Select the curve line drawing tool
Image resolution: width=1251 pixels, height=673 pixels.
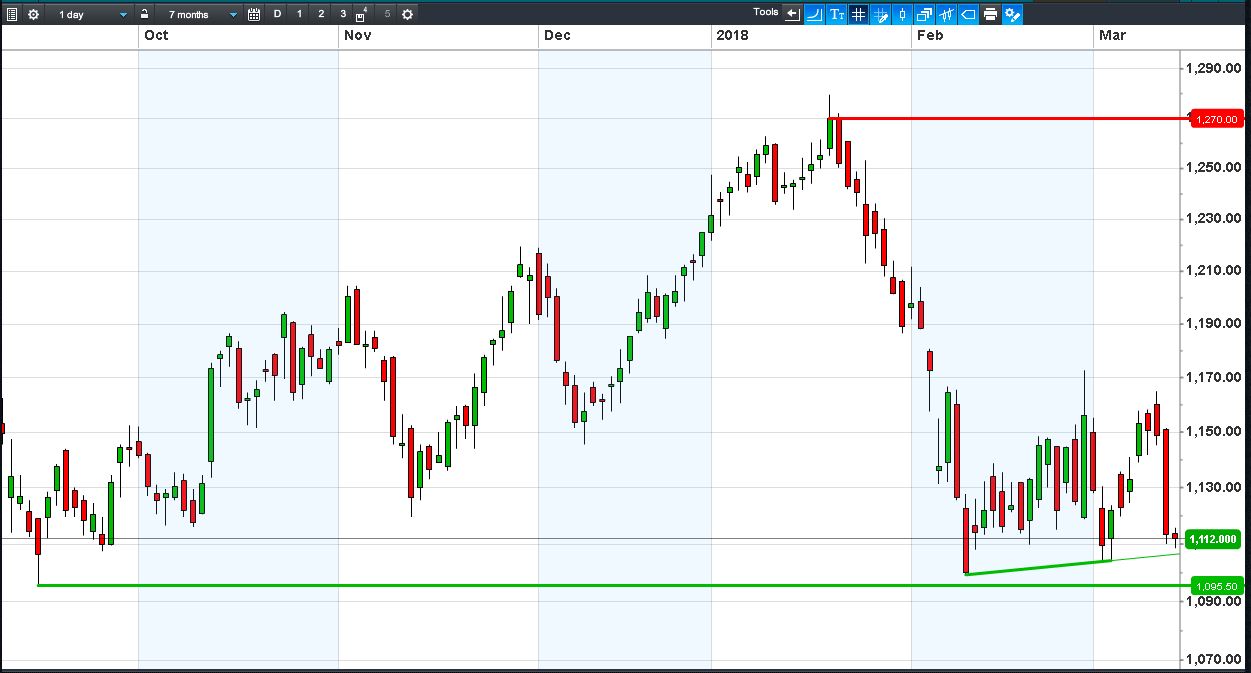[x=814, y=14]
